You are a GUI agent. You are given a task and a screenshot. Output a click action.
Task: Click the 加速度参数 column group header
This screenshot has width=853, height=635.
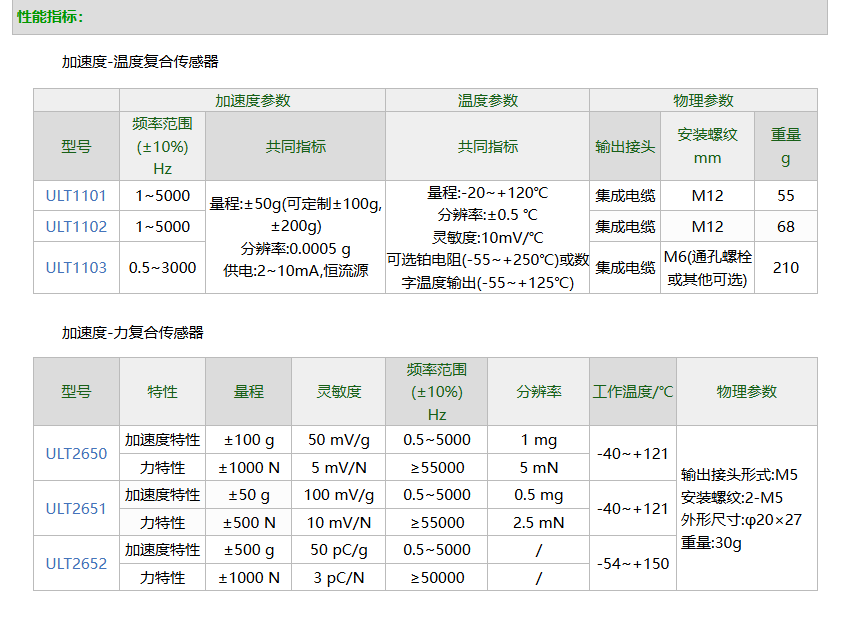[252, 101]
